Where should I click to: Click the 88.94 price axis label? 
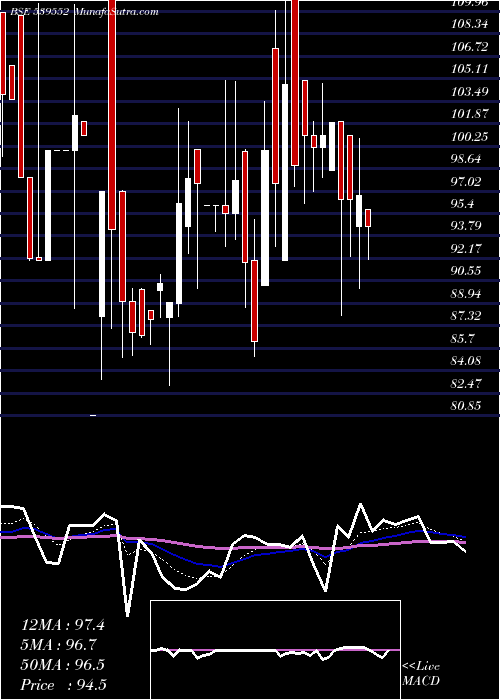click(467, 294)
